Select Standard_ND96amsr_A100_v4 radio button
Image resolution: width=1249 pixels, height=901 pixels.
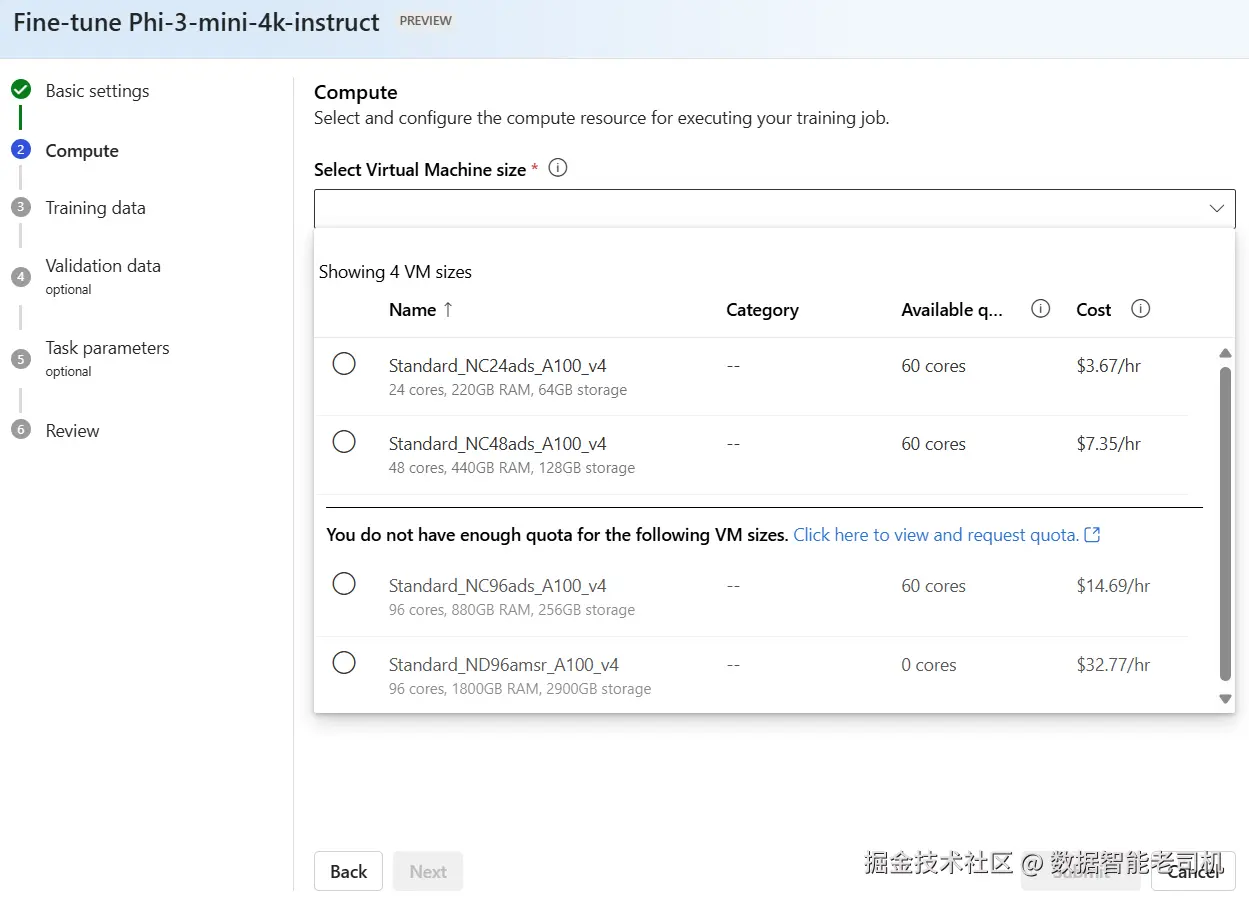coord(344,663)
